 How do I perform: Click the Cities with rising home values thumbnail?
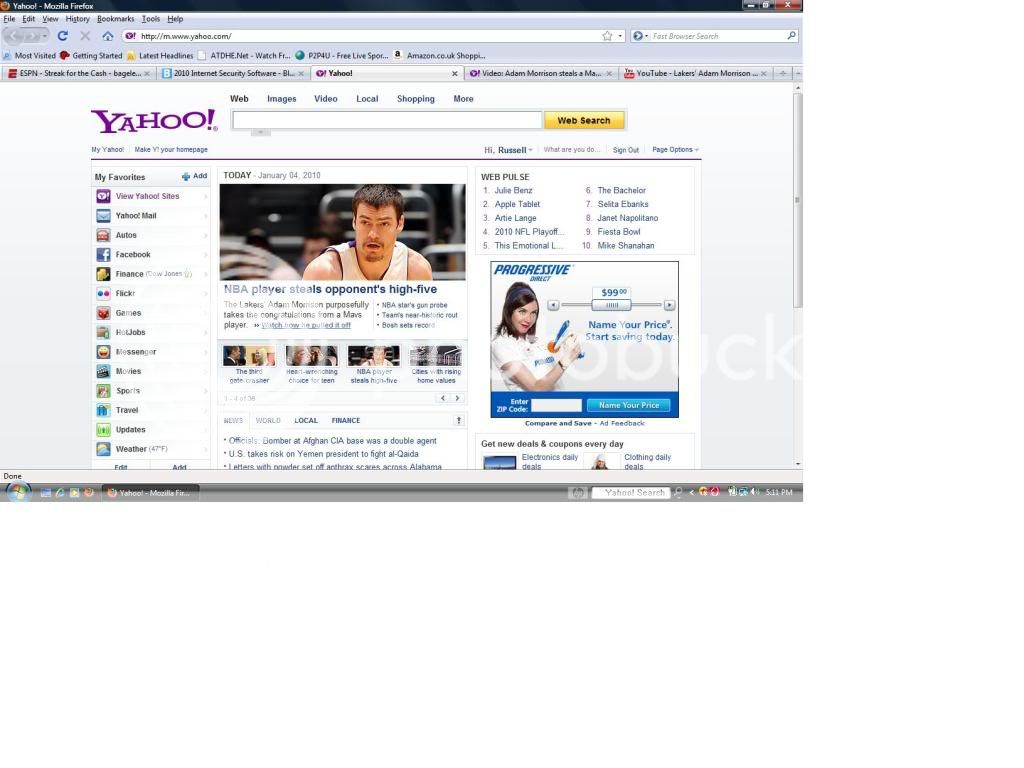pos(436,356)
